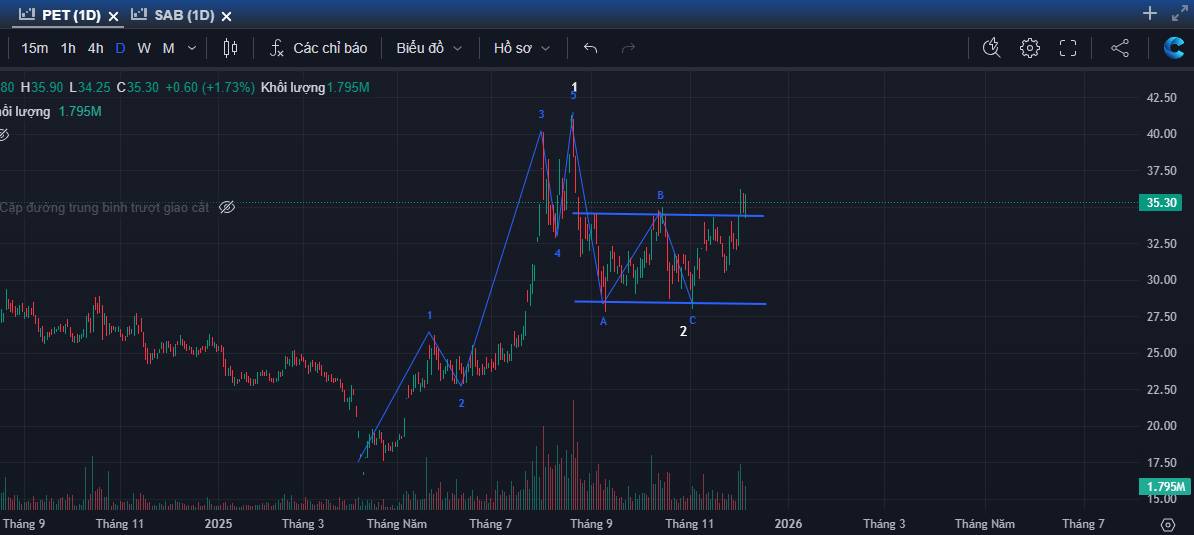1194x535 pixels.
Task: Open the quick search lightning magnifier
Action: pyautogui.click(x=991, y=48)
